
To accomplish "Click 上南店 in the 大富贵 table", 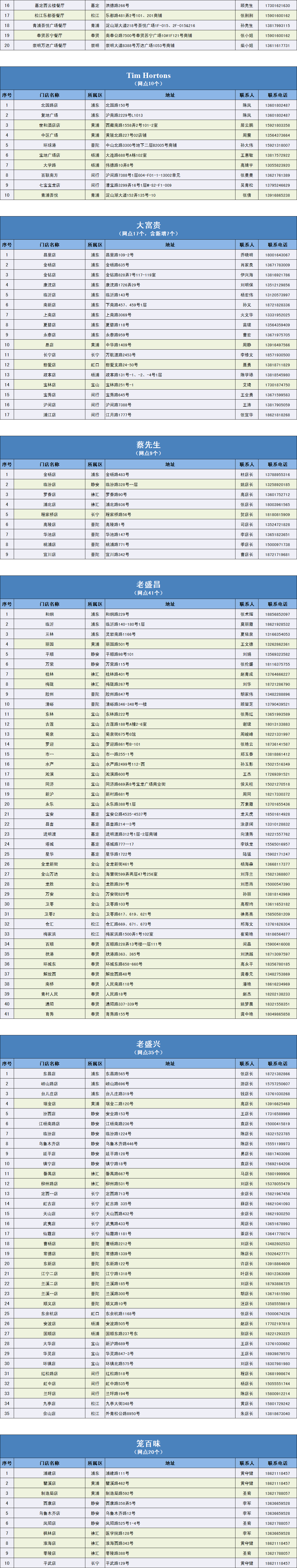I will tap(49, 315).
